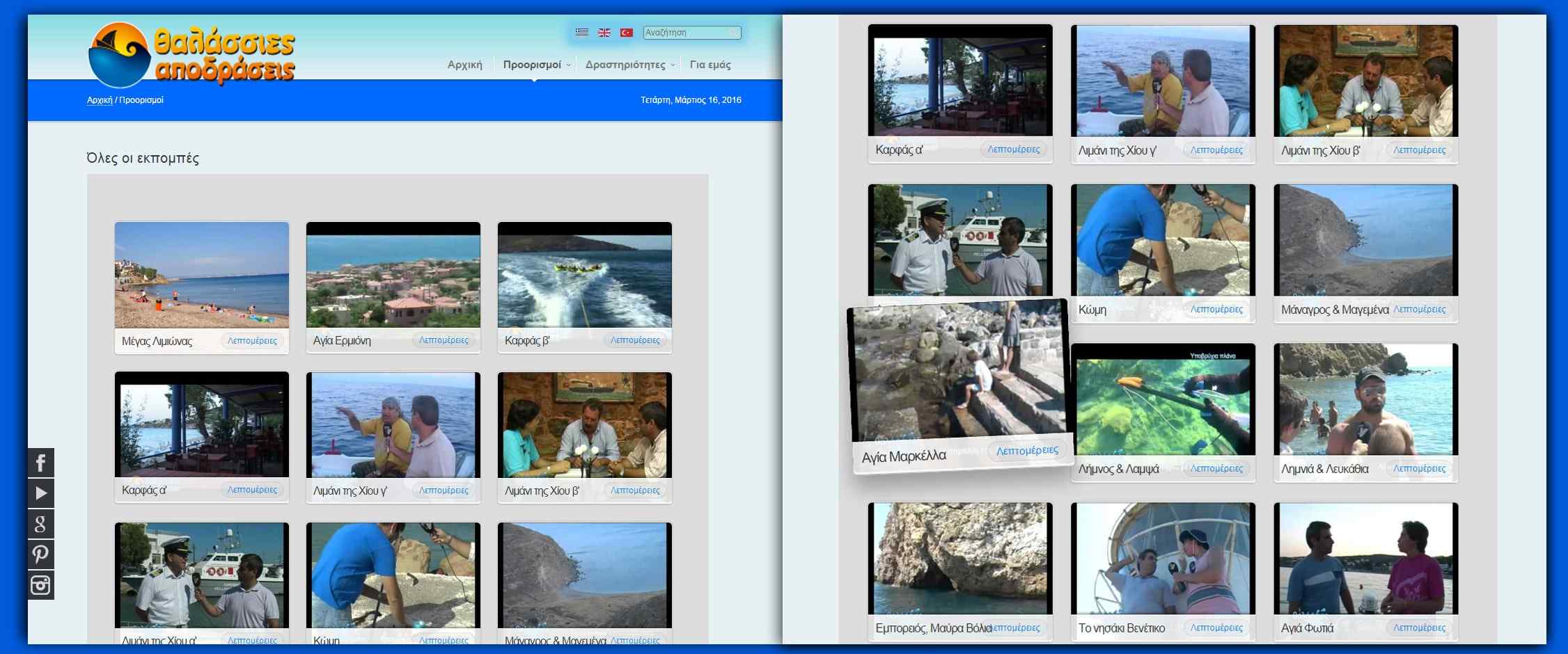The width and height of the screenshot is (1568, 654).
Task: Select the English UK flag icon
Action: point(604,33)
